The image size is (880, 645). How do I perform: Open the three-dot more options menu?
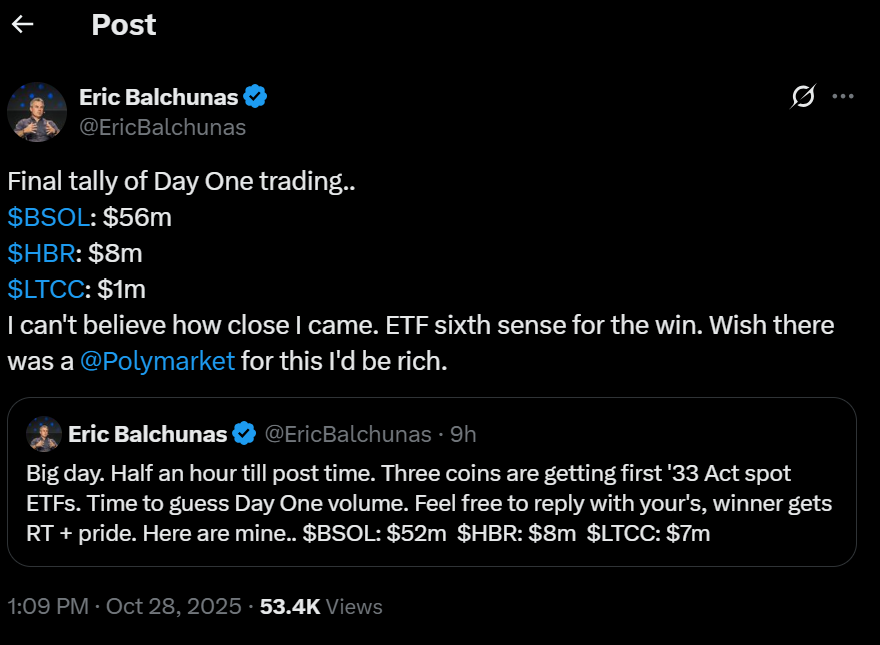coord(843,97)
